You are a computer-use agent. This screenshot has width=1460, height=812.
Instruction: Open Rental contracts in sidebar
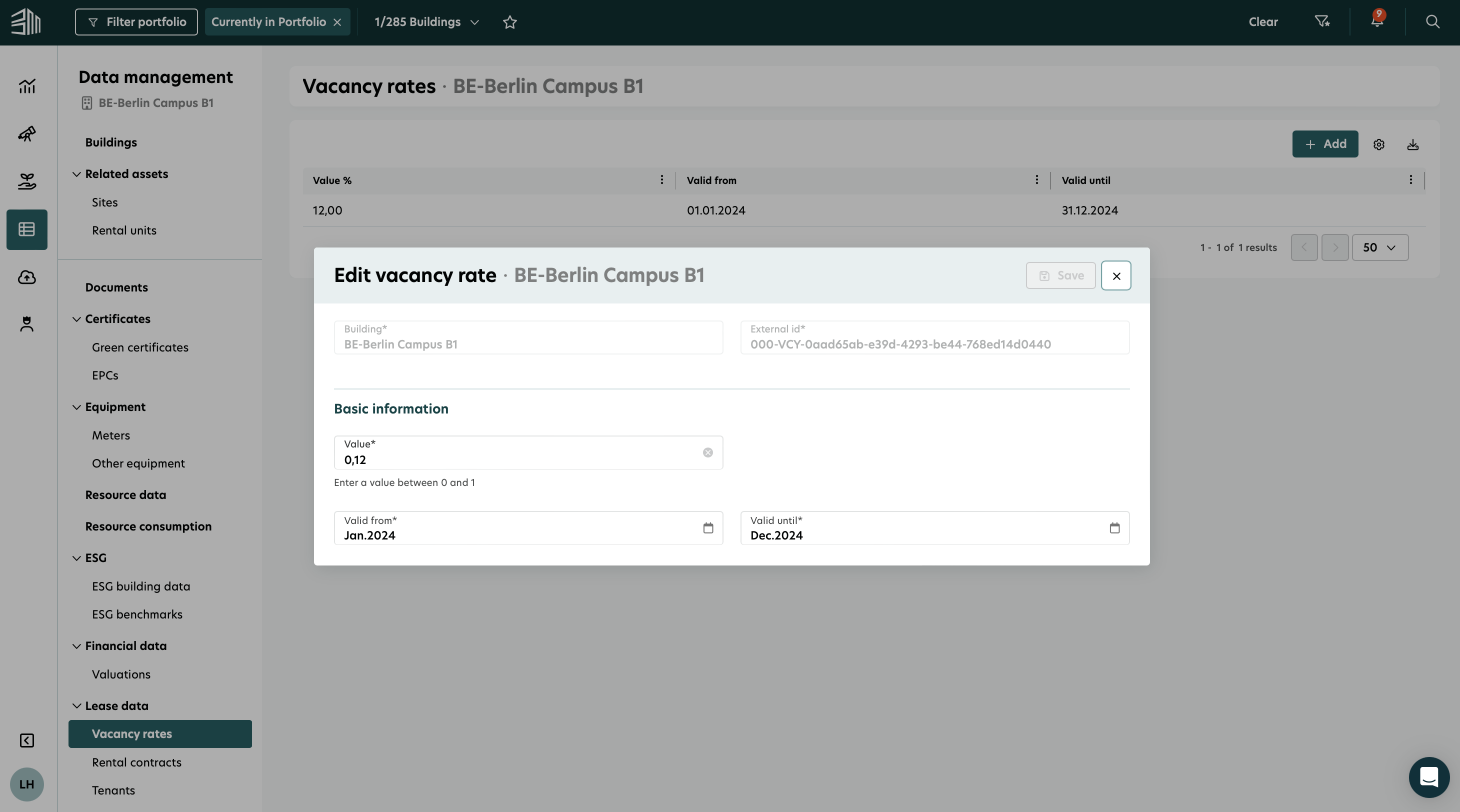coord(136,762)
